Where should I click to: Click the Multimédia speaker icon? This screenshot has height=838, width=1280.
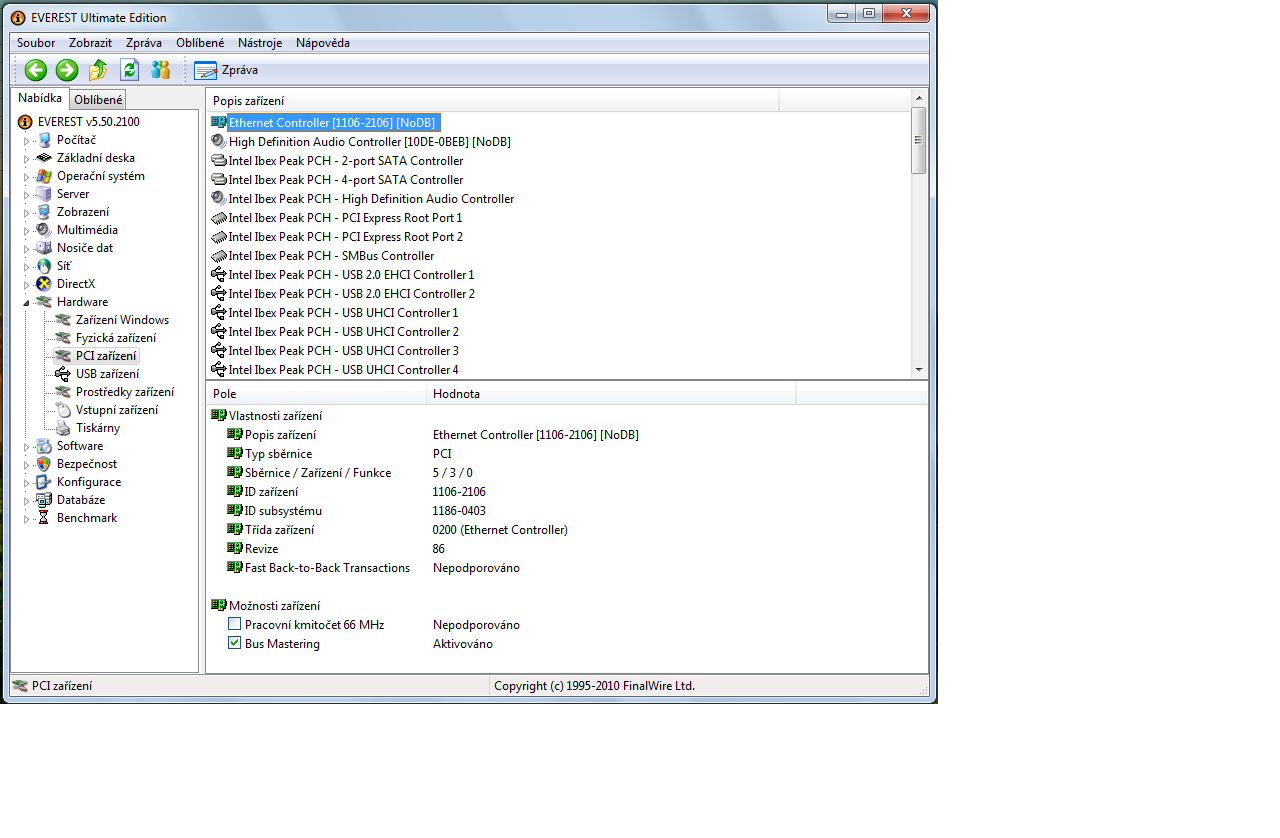[x=44, y=230]
